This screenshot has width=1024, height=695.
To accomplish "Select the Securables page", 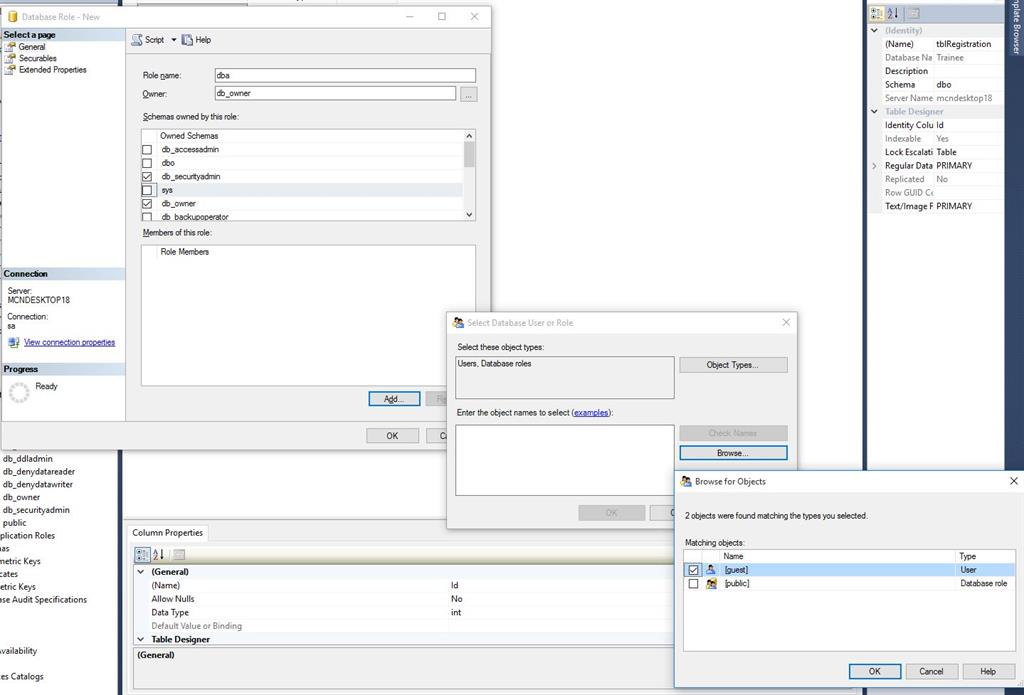I will point(37,58).
